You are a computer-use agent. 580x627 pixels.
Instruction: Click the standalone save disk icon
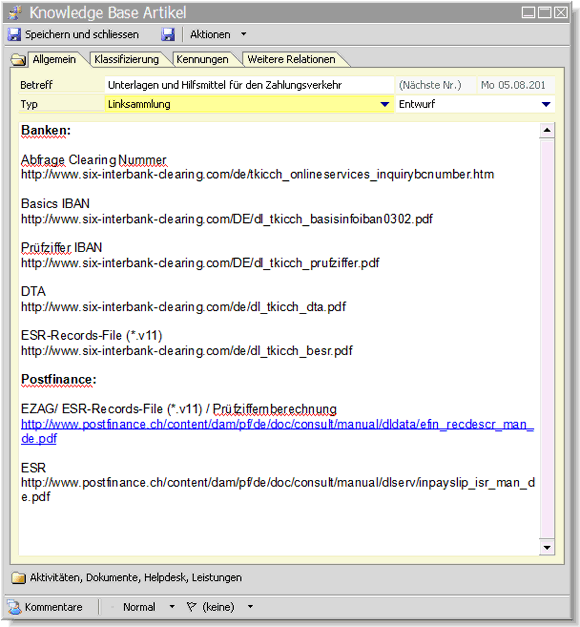tap(168, 34)
